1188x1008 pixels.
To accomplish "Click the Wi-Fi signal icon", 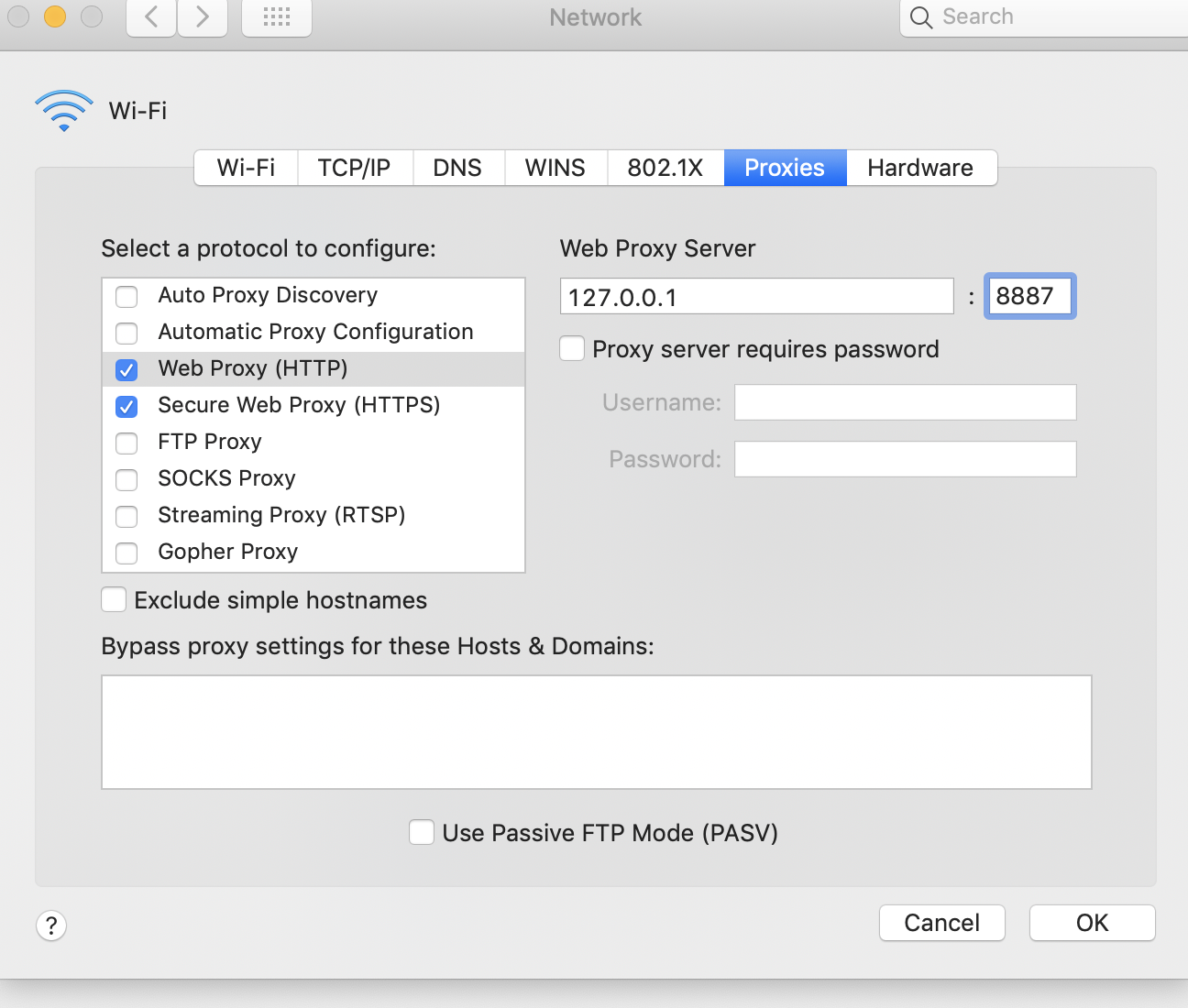I will (64, 111).
